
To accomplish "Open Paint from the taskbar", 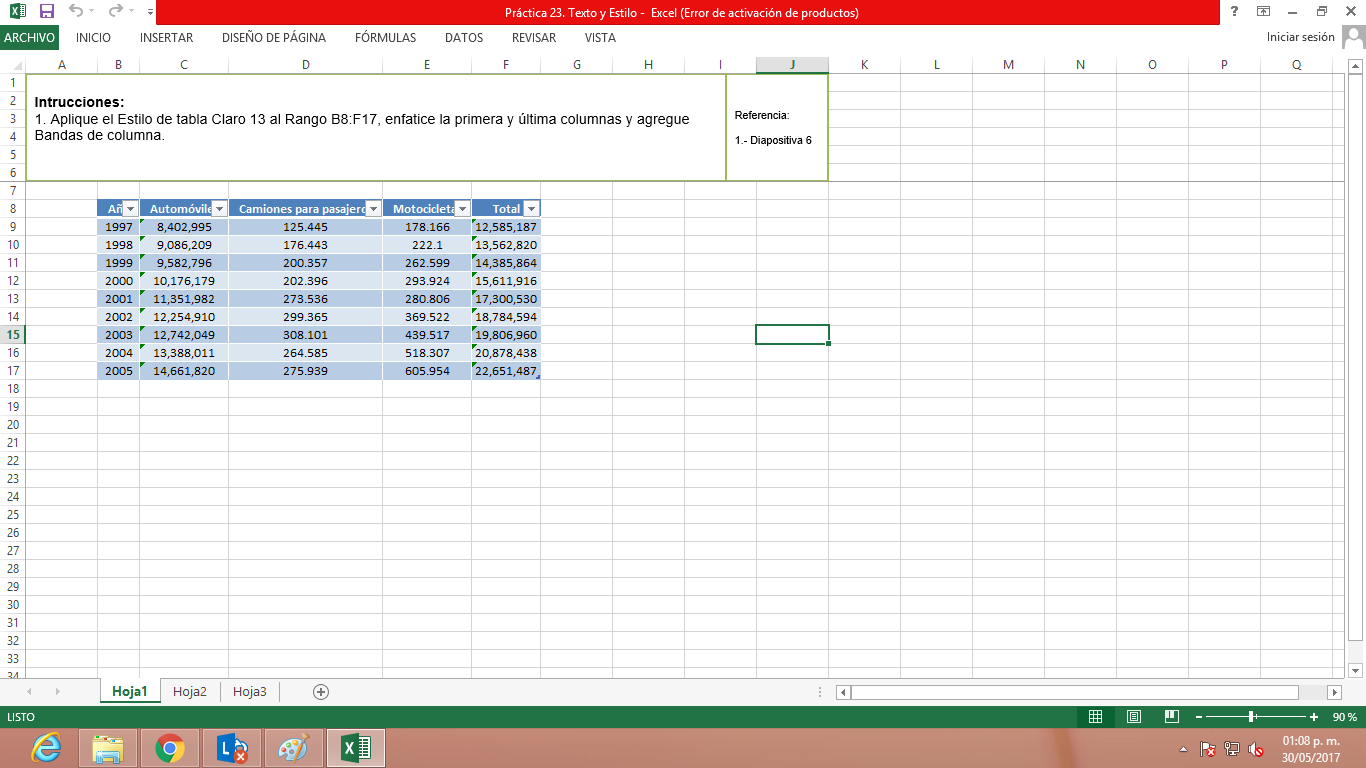I will (x=294, y=748).
